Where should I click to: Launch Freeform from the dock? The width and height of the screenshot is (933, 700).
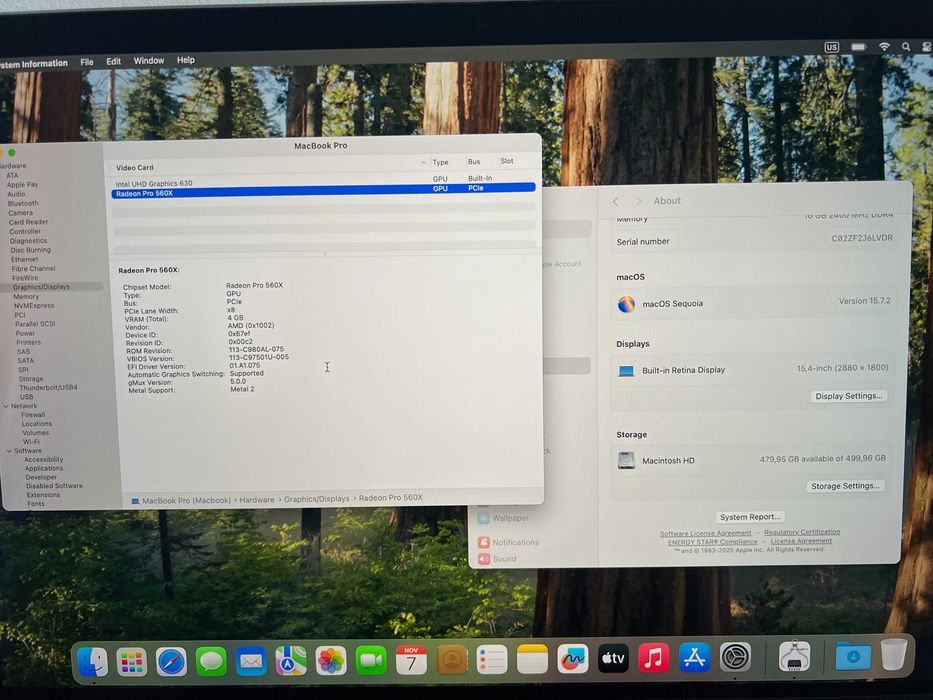point(572,659)
